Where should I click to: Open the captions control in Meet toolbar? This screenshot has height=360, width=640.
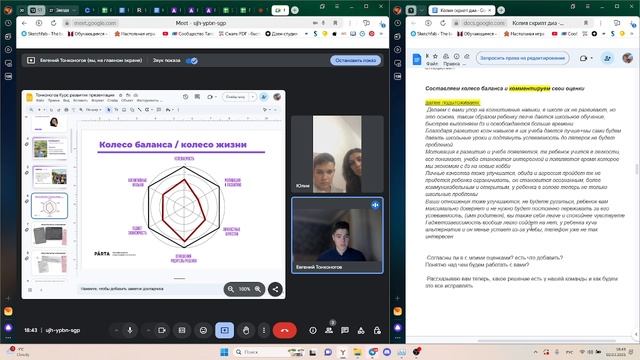tap(182, 330)
